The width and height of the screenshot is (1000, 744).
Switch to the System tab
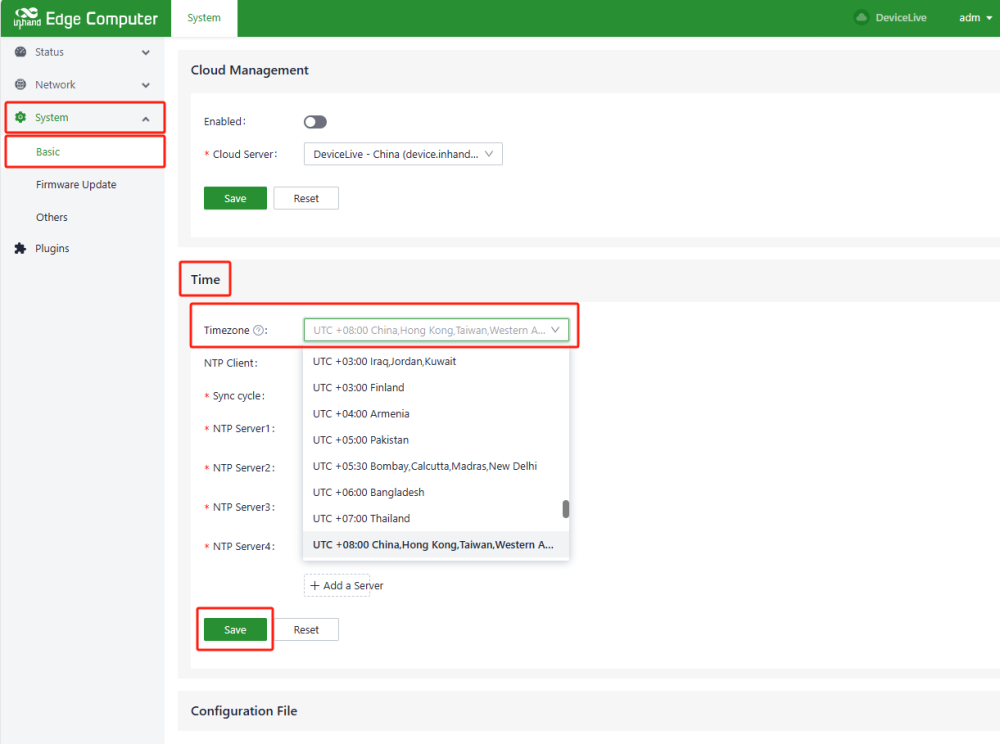pos(204,18)
